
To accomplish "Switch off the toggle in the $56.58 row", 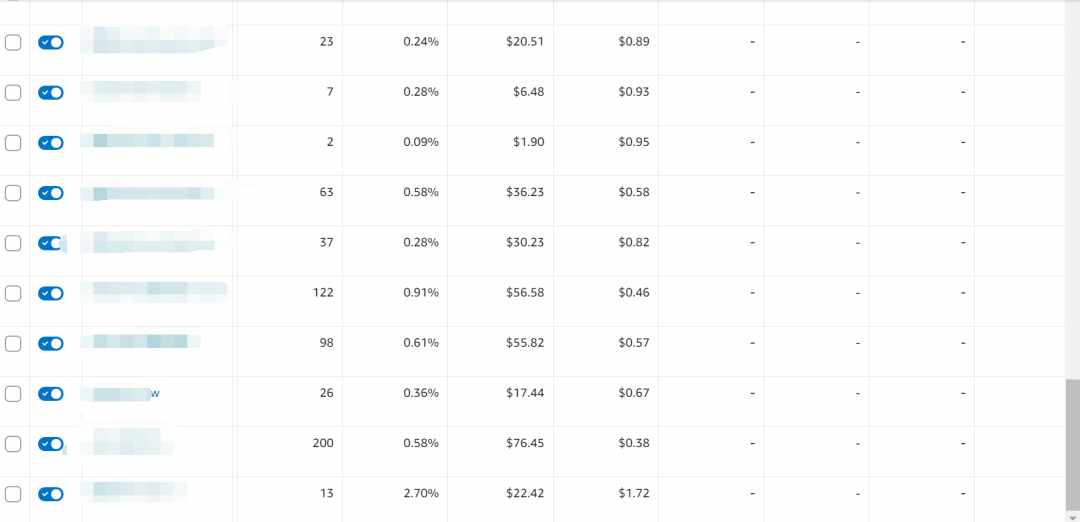I will [51, 293].
